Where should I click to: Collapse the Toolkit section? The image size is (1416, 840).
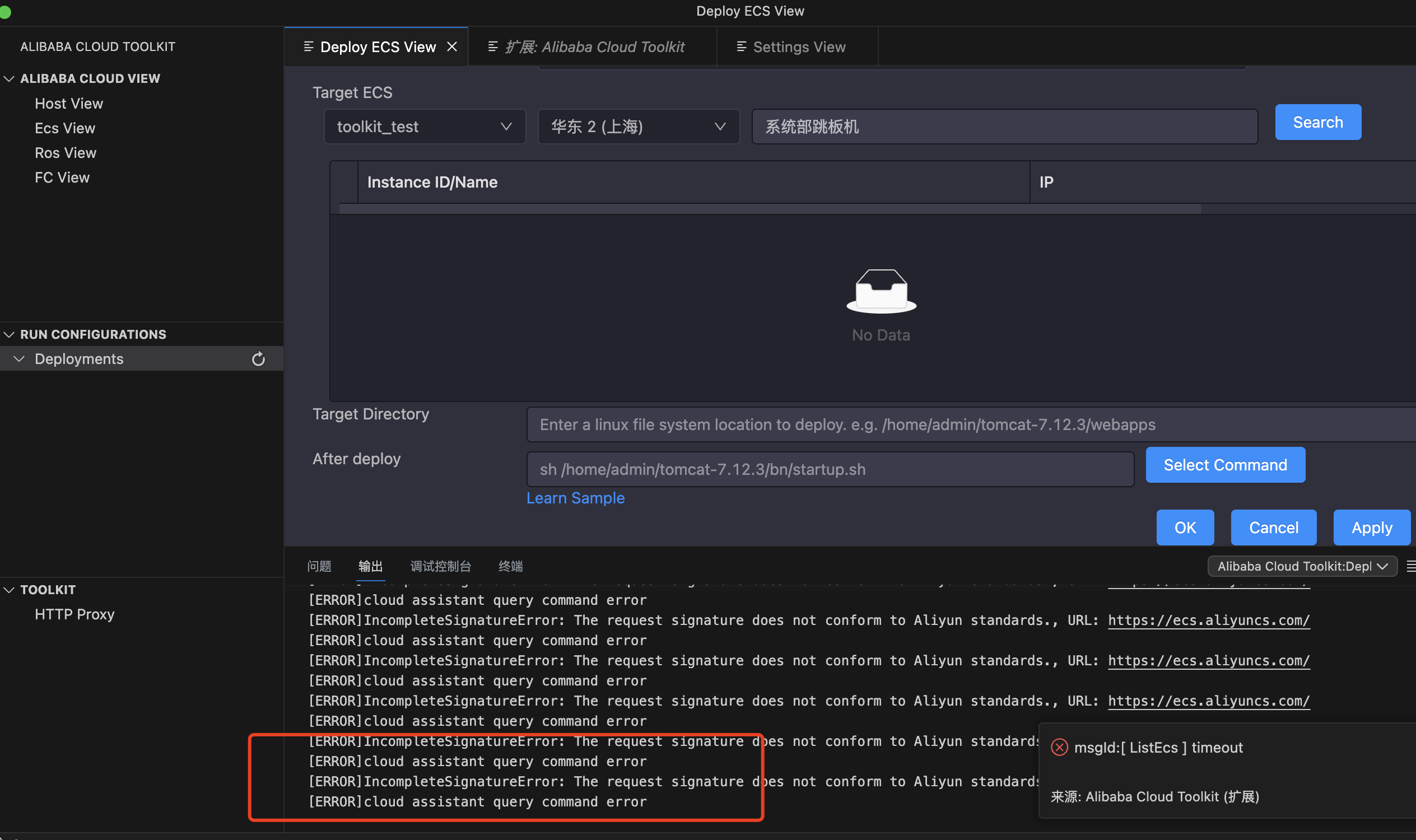[x=9, y=590]
